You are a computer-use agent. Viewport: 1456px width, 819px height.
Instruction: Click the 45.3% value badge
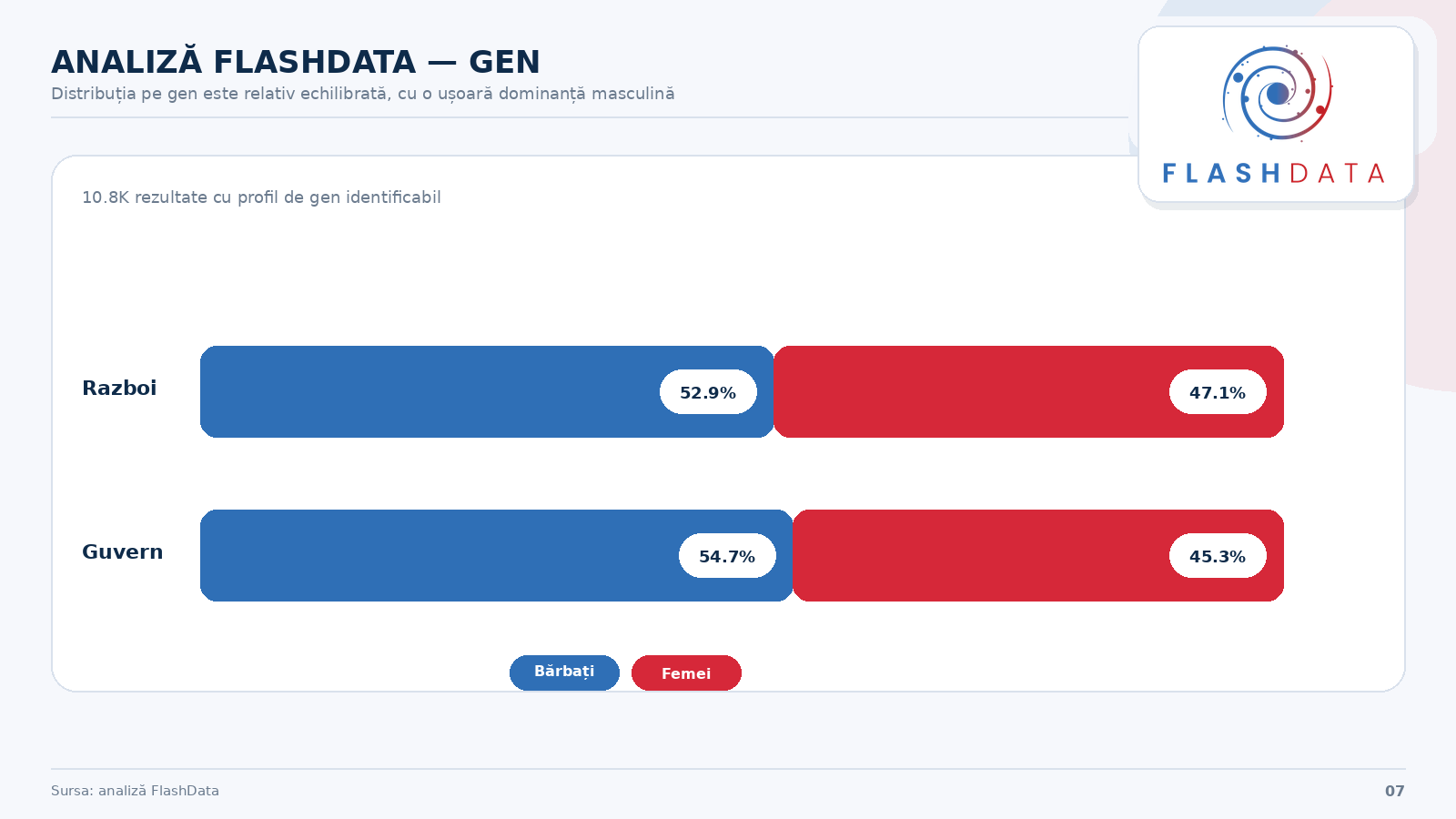(1218, 556)
